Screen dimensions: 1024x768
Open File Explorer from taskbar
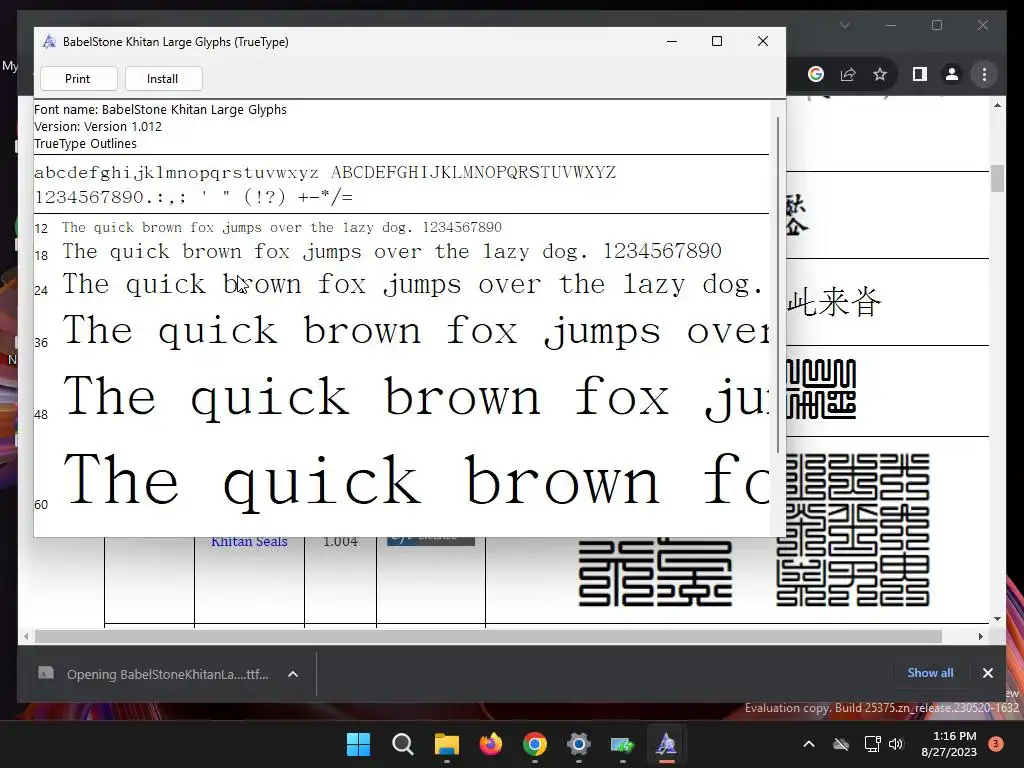pyautogui.click(x=447, y=744)
